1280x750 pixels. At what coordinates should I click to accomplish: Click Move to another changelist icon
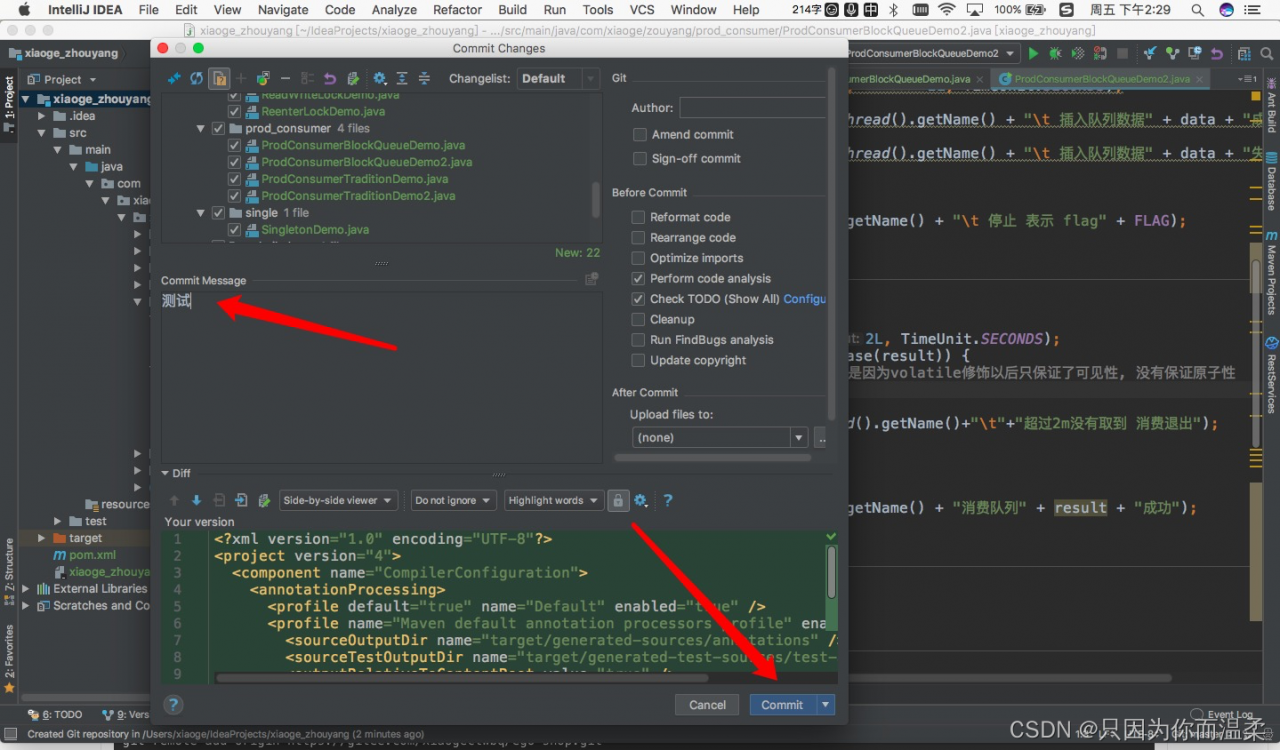point(263,78)
